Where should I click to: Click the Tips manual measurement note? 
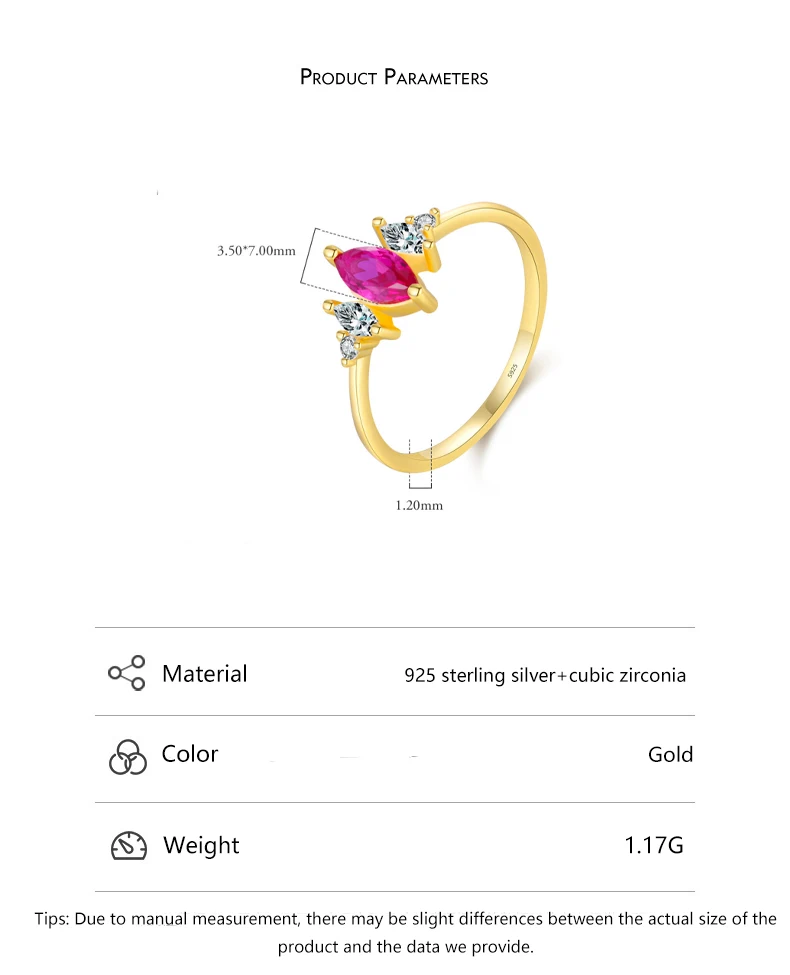[406, 933]
